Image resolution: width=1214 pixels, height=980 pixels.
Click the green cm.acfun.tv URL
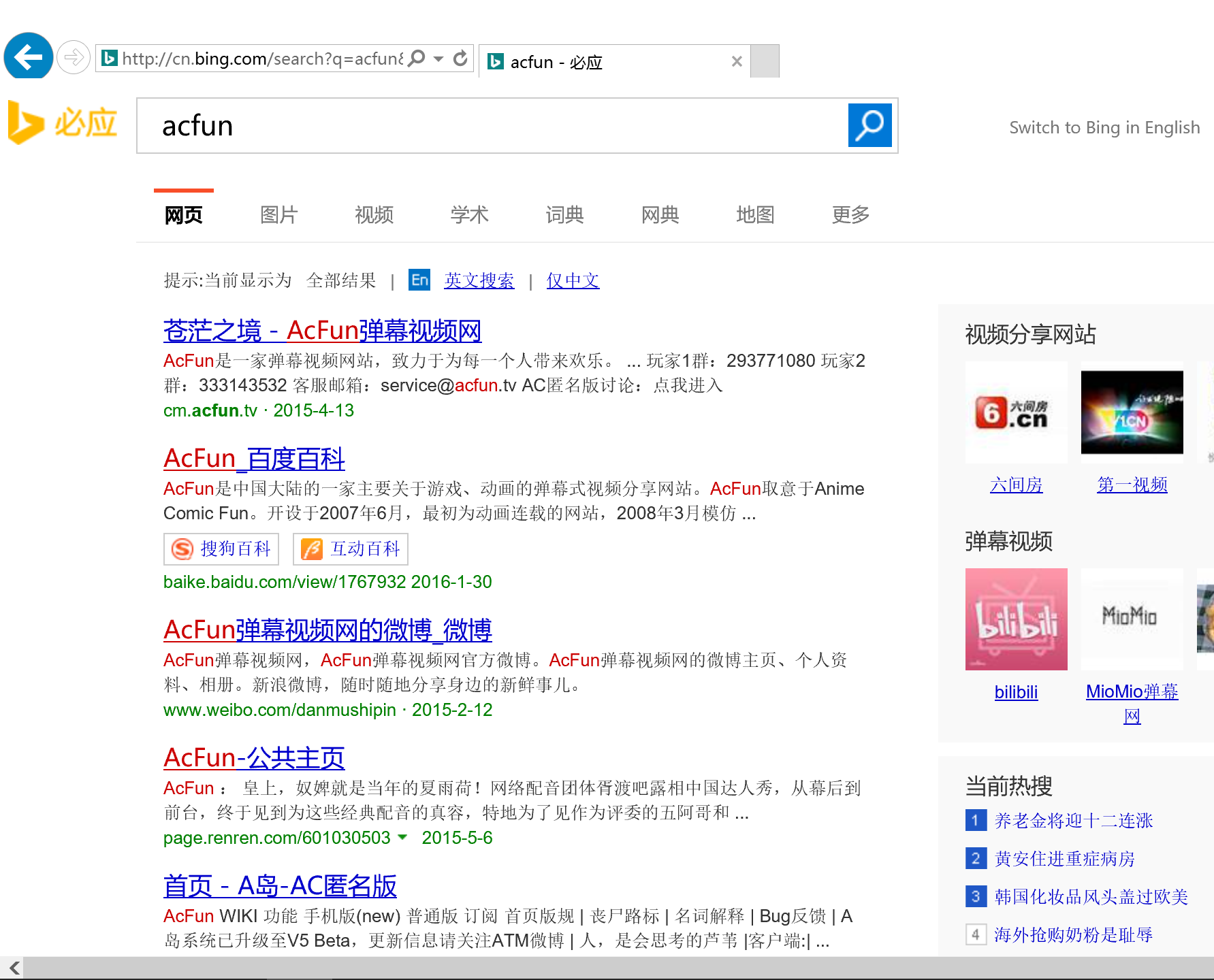(x=210, y=410)
